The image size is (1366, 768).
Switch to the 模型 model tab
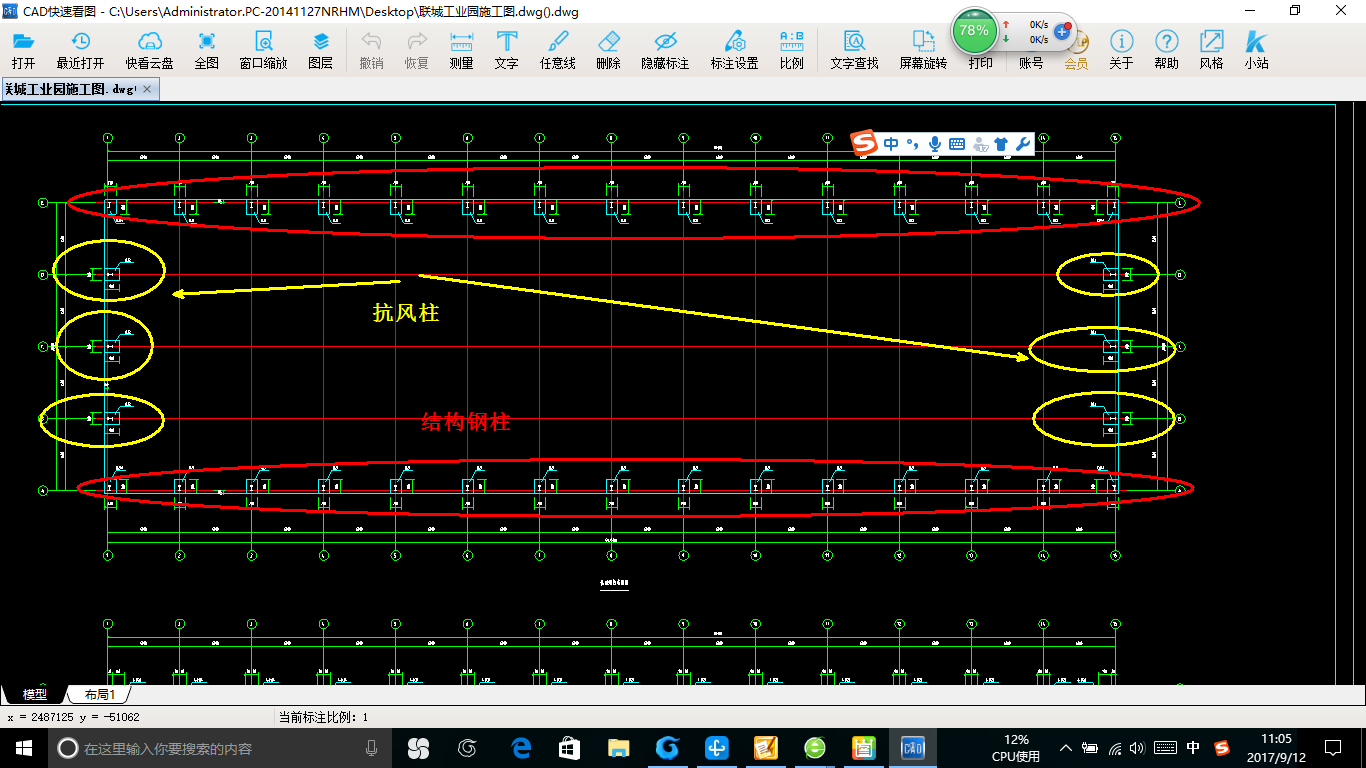[x=35, y=694]
